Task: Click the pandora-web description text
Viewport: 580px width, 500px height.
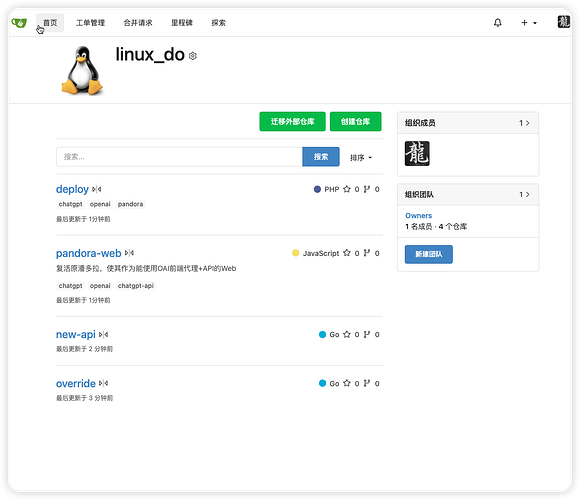Action: point(146,268)
